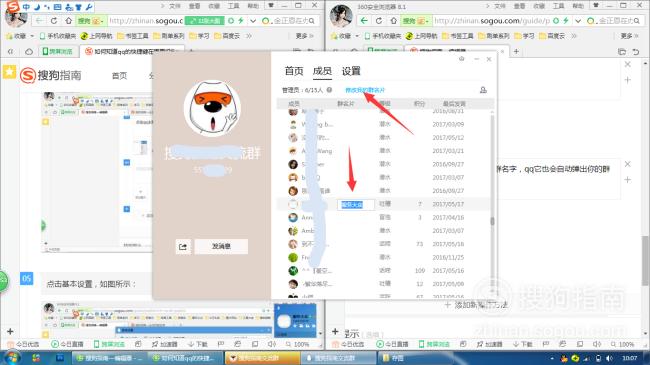Open new tab with plus in right browser
The width and height of the screenshot is (650, 365).
(x=516, y=51)
